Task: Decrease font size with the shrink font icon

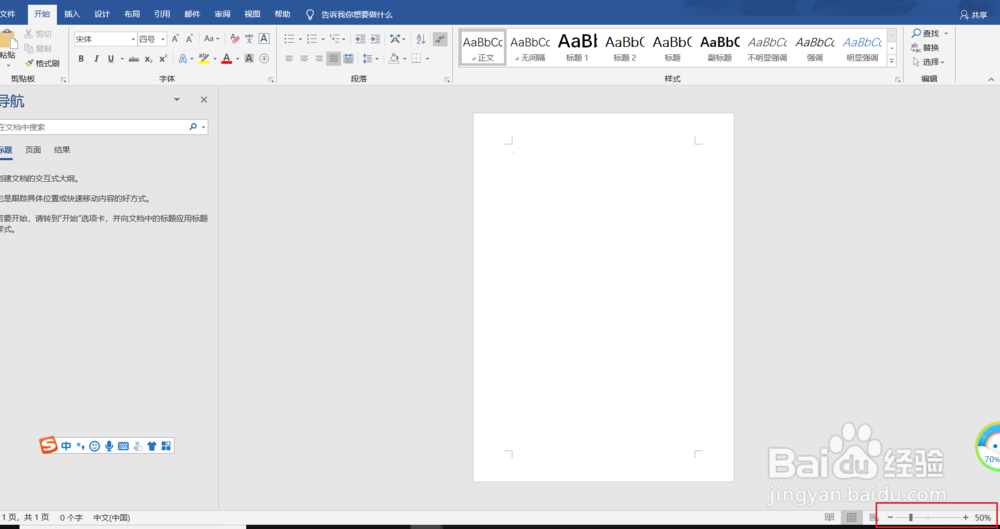Action: pos(189,39)
